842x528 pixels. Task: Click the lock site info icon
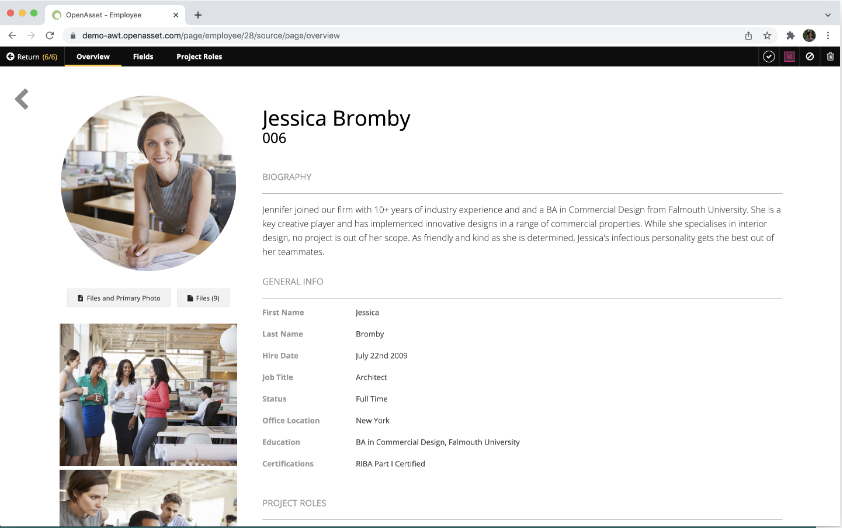(73, 35)
